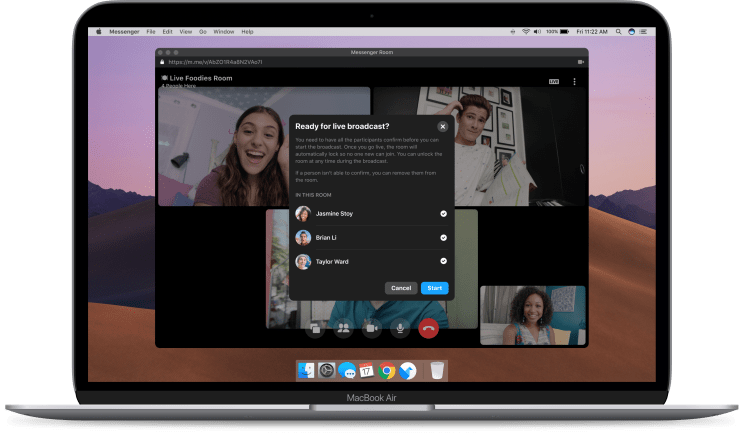Open the Messenger app menu
The width and height of the screenshot is (742, 434).
click(x=124, y=32)
